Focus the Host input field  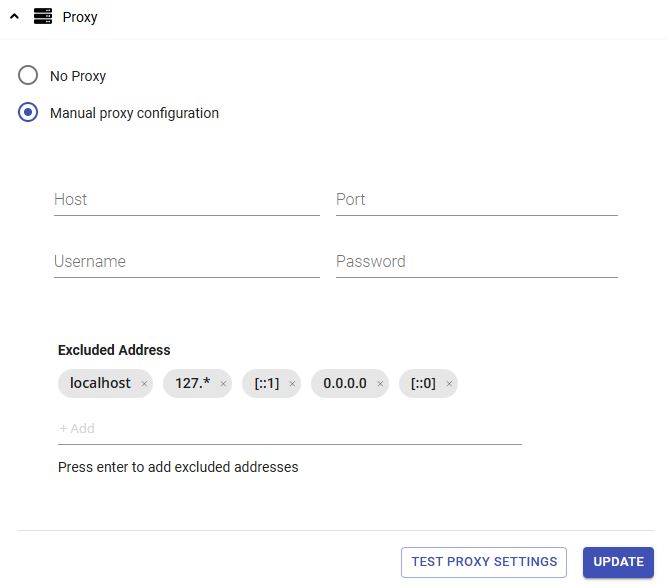186,200
